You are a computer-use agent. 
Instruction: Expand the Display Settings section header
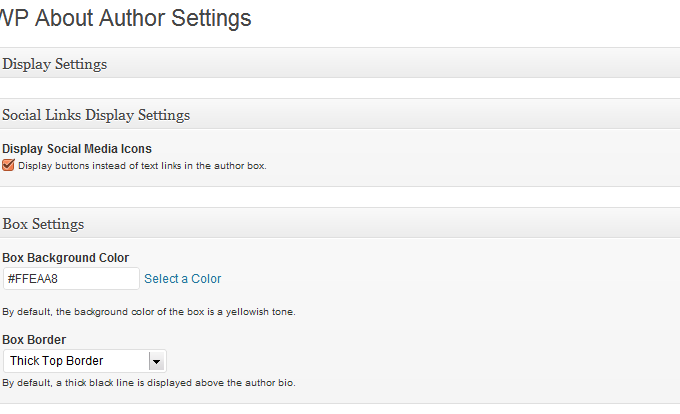55,64
